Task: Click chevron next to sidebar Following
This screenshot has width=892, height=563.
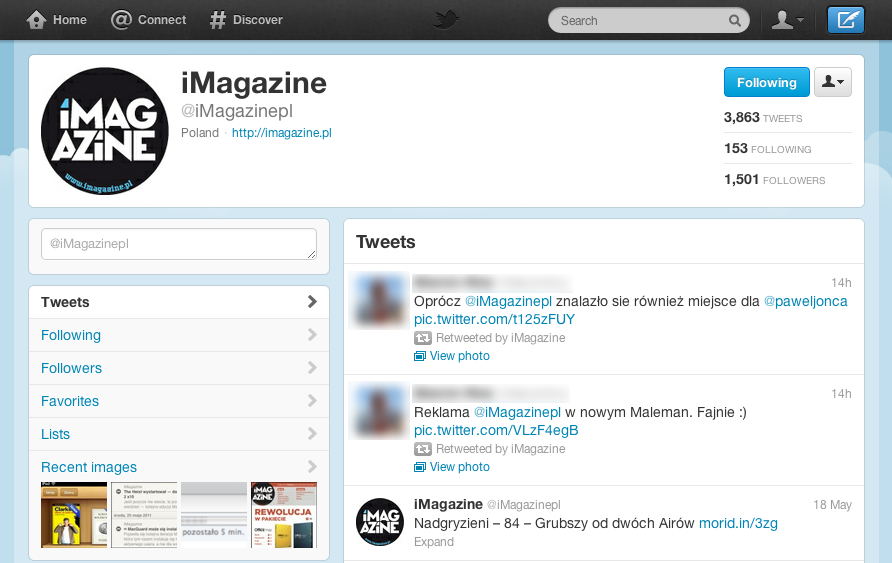Action: [312, 334]
